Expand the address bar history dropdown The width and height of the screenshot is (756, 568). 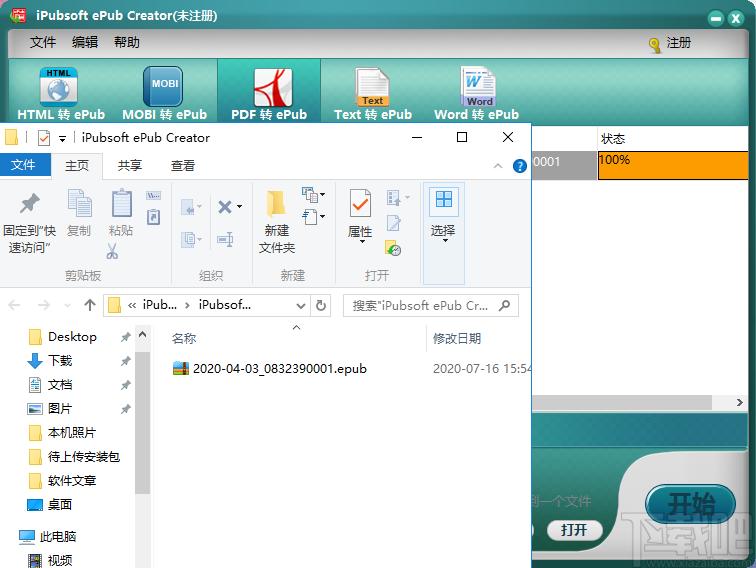click(x=300, y=306)
